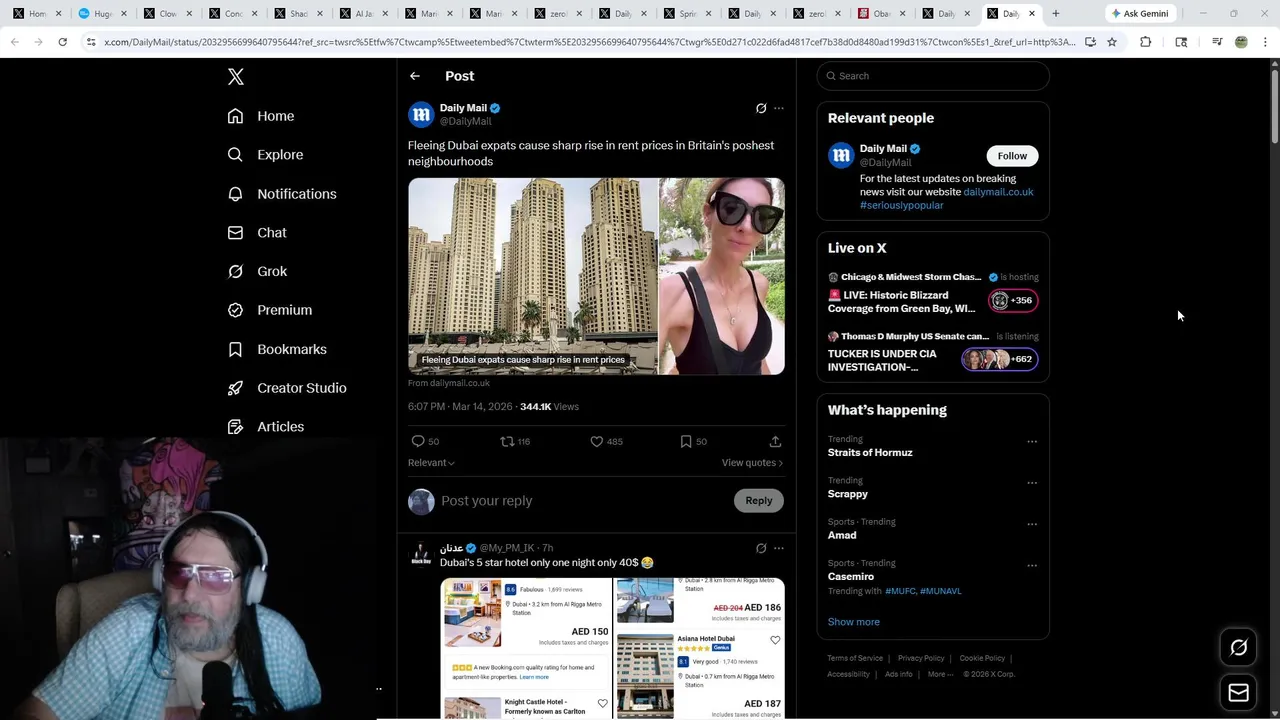Click the Grok icon on Daily Mail post

click(x=761, y=108)
